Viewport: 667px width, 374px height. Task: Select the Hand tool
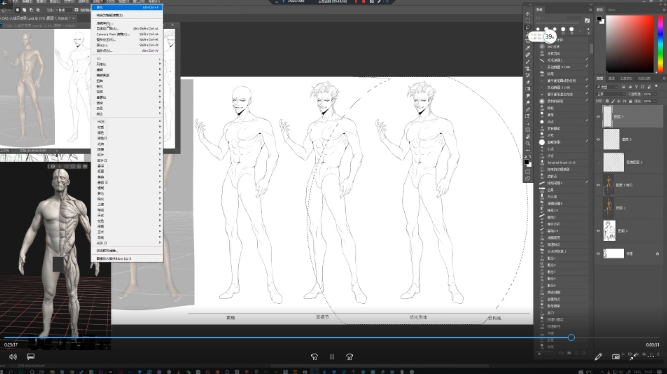(528, 136)
